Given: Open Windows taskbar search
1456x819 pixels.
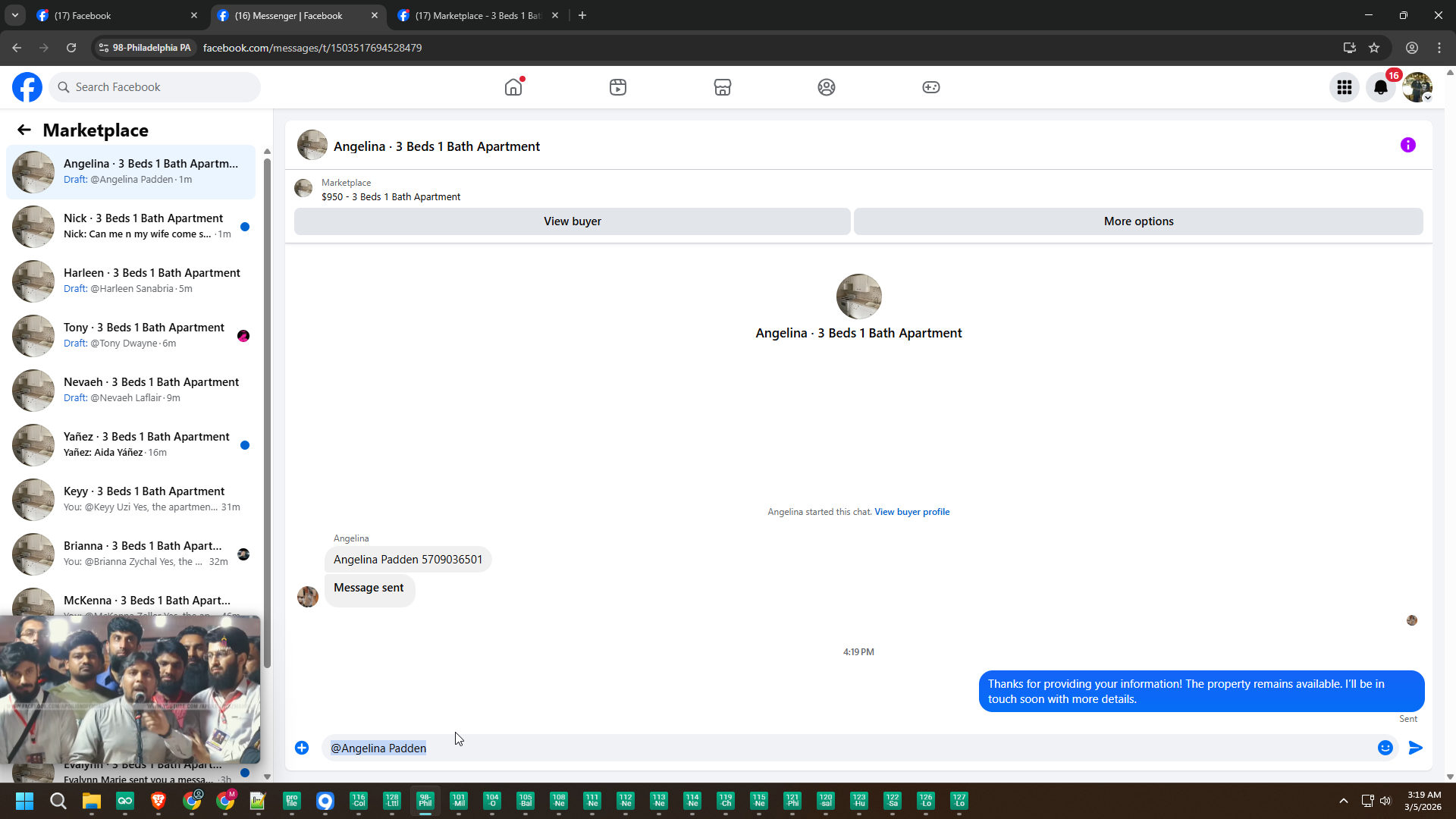Looking at the screenshot, I should click(58, 801).
